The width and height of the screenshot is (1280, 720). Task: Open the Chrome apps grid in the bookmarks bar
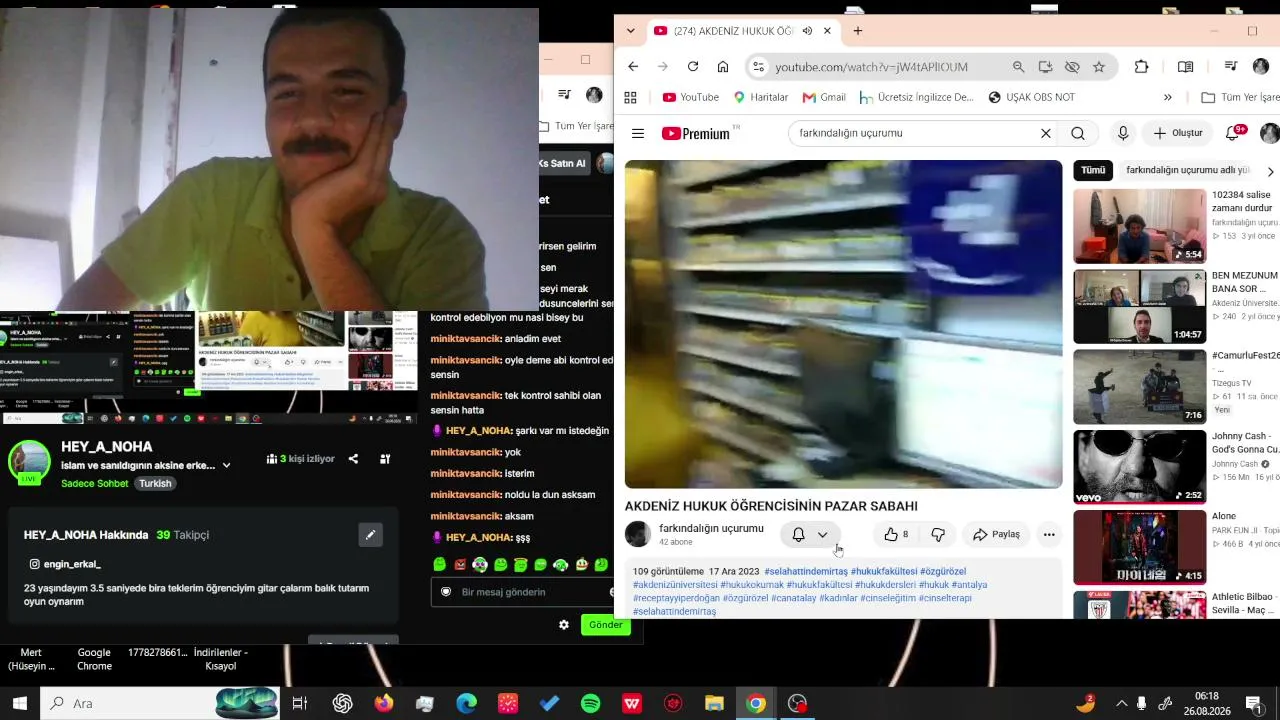630,97
